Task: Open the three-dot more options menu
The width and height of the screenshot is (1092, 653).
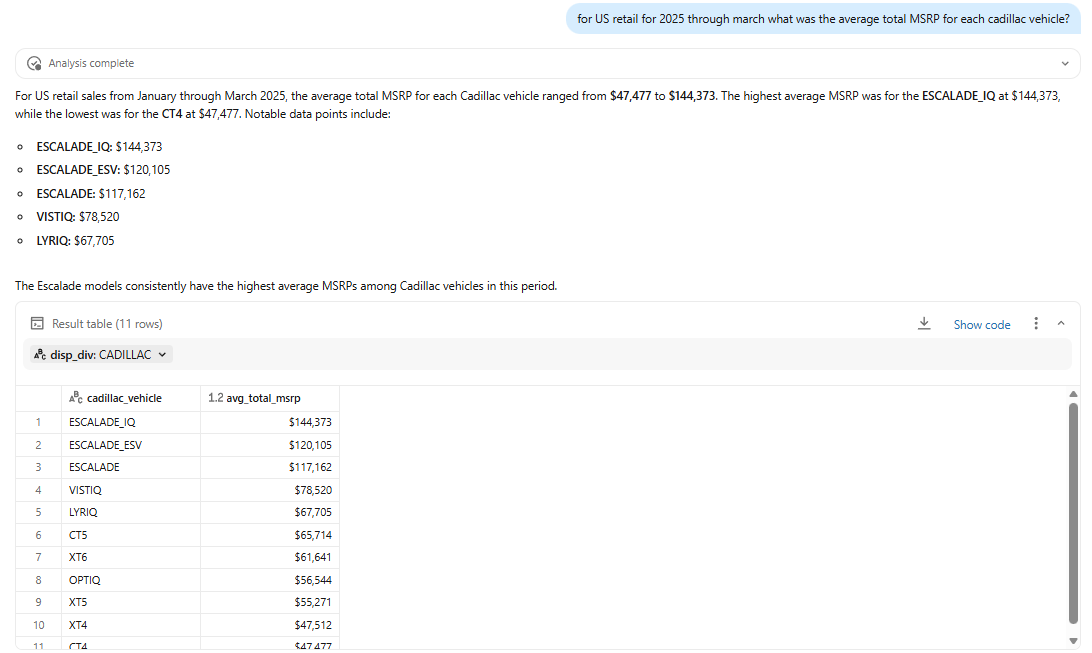Action: 1036,324
